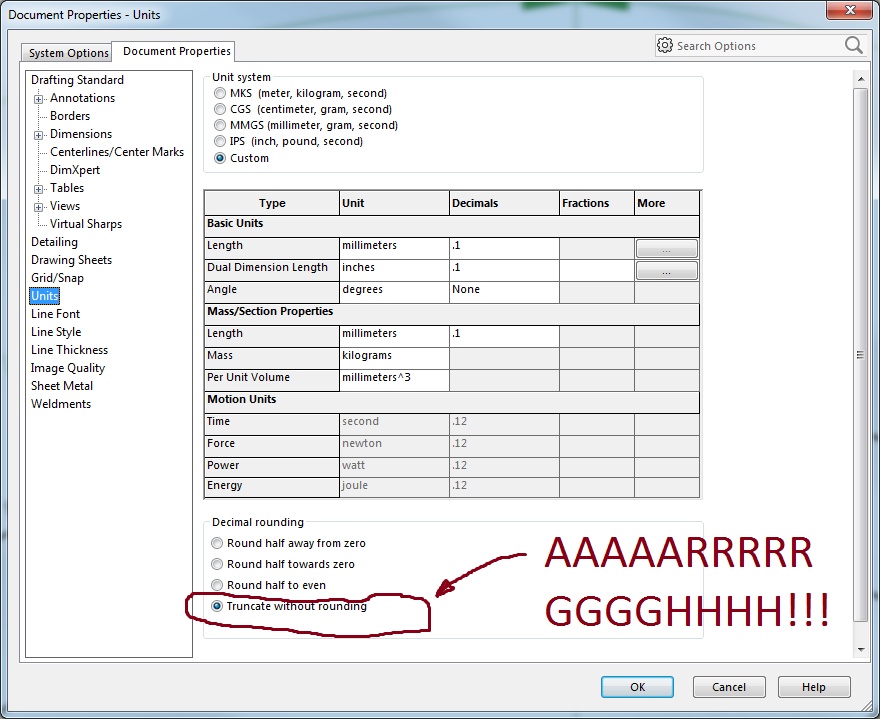Viewport: 882px width, 719px height.
Task: Click the Fractions column header
Action: [596, 203]
